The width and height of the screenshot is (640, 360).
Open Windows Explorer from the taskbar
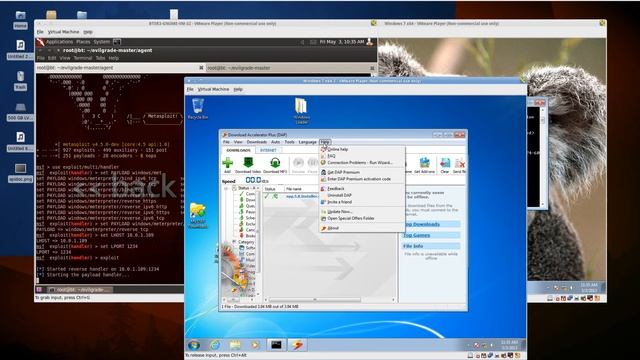(235, 345)
